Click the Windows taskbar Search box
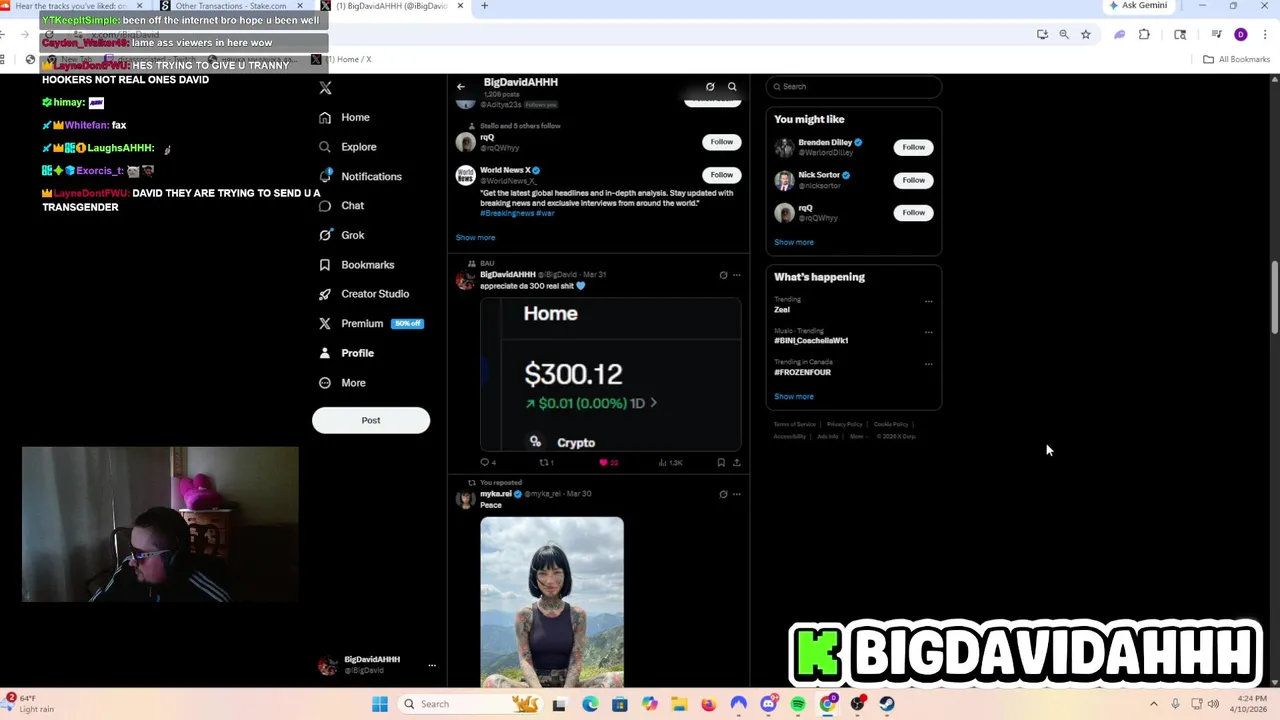This screenshot has height=720, width=1280. tap(470, 704)
